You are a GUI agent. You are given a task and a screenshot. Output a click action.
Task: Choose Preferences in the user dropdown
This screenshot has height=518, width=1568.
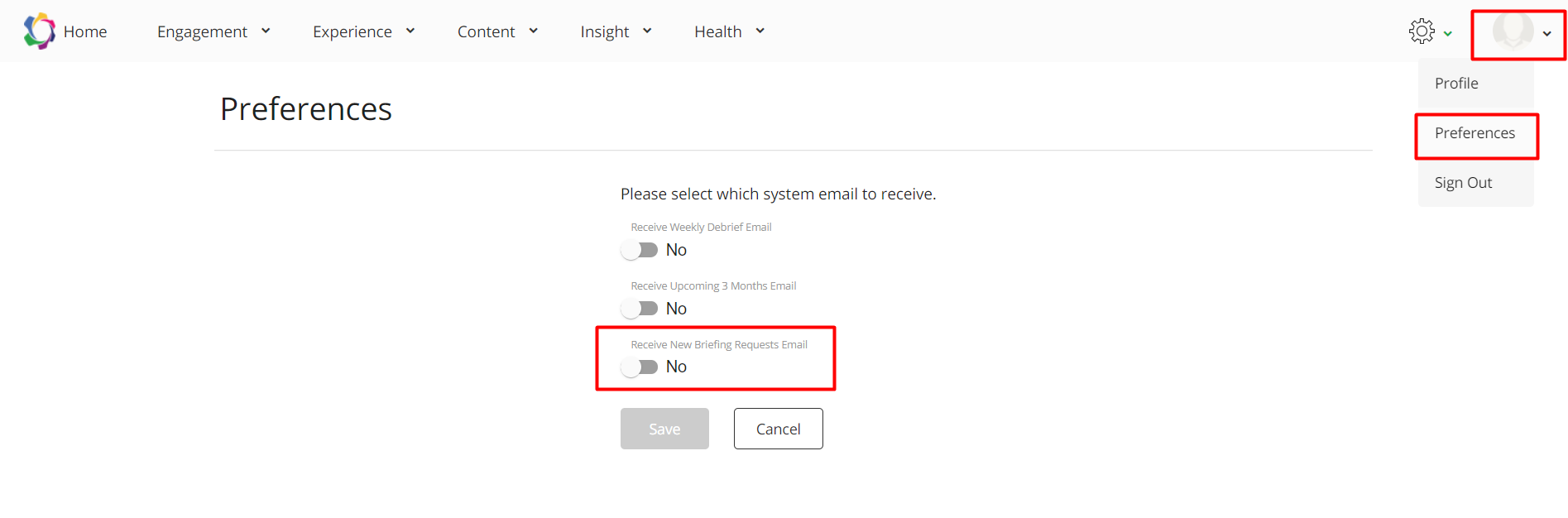[1474, 133]
